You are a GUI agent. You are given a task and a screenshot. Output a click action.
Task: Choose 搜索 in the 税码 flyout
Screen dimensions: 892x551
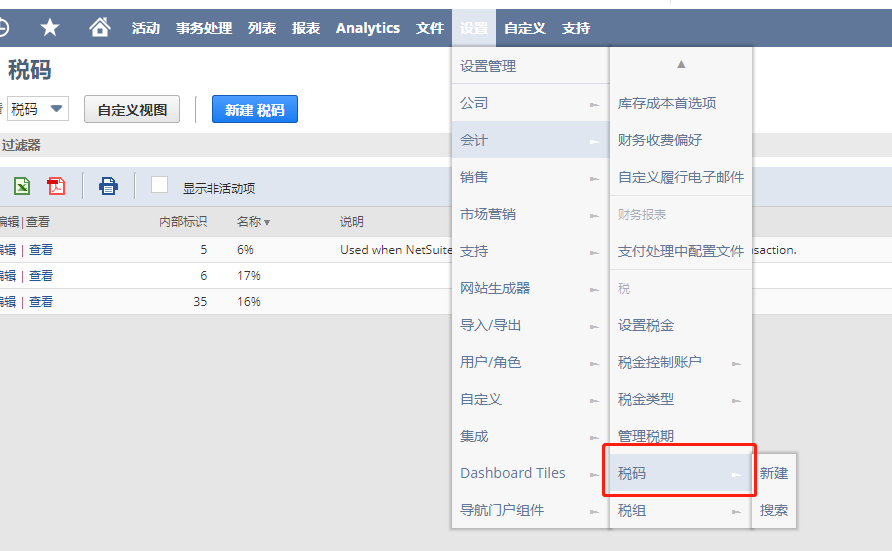click(x=774, y=510)
